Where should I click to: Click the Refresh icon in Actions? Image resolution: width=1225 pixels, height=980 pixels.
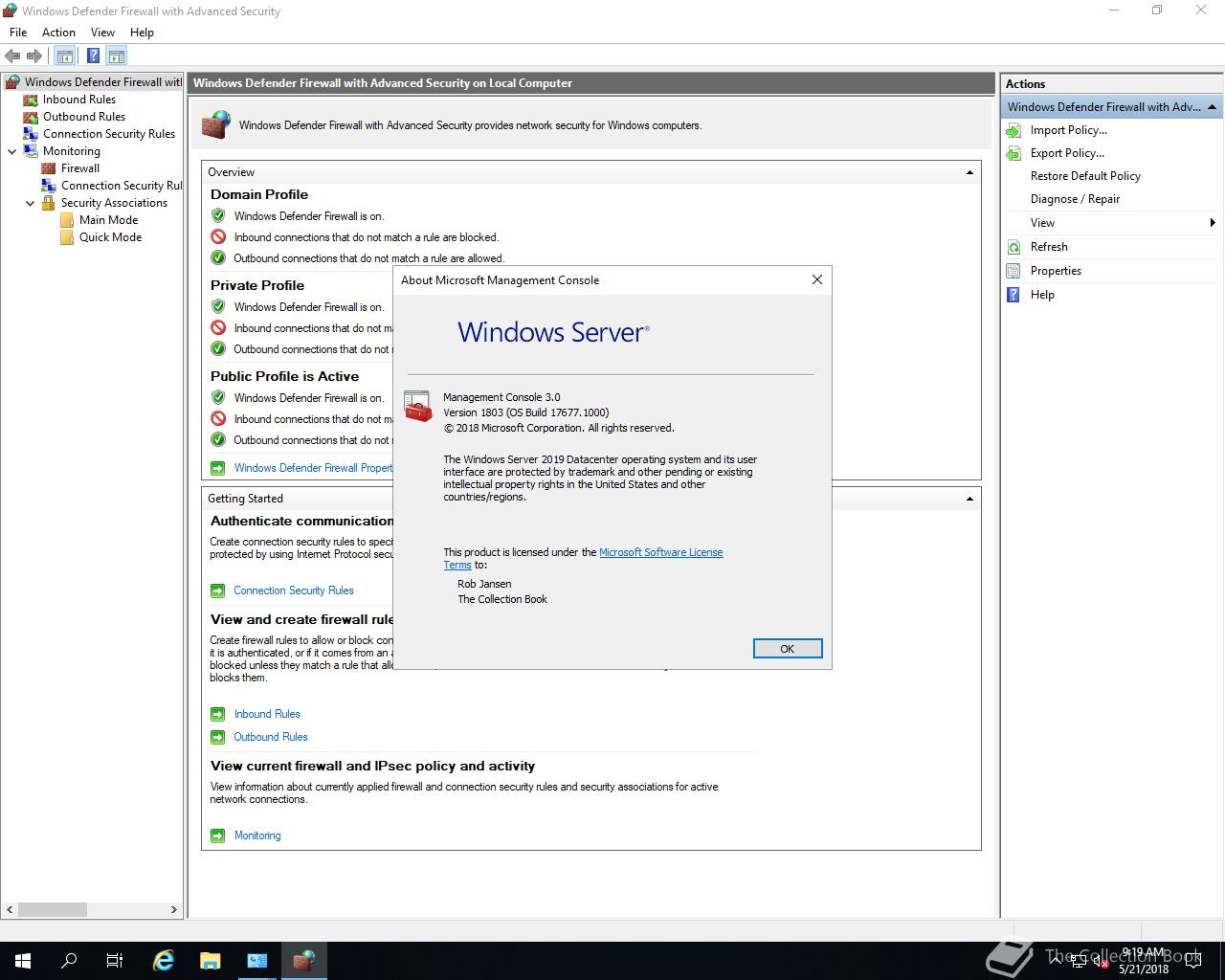pyautogui.click(x=1013, y=247)
